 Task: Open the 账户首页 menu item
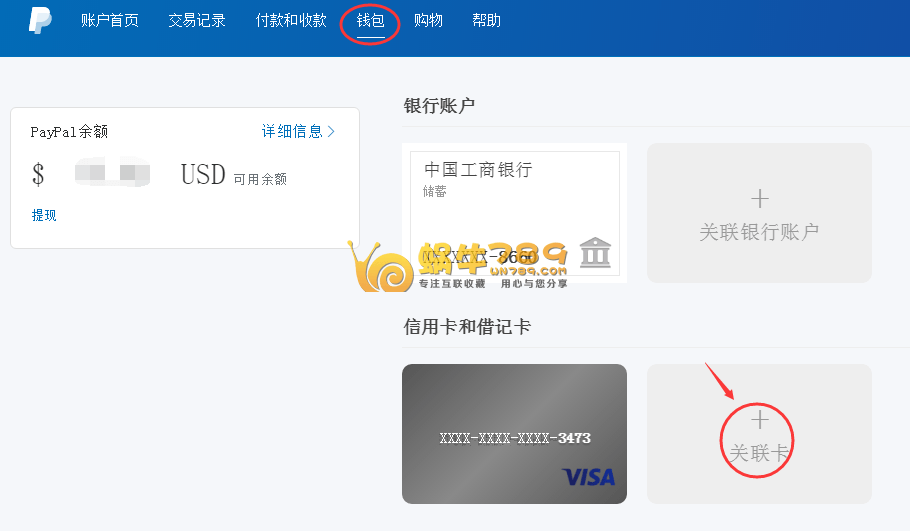(110, 20)
